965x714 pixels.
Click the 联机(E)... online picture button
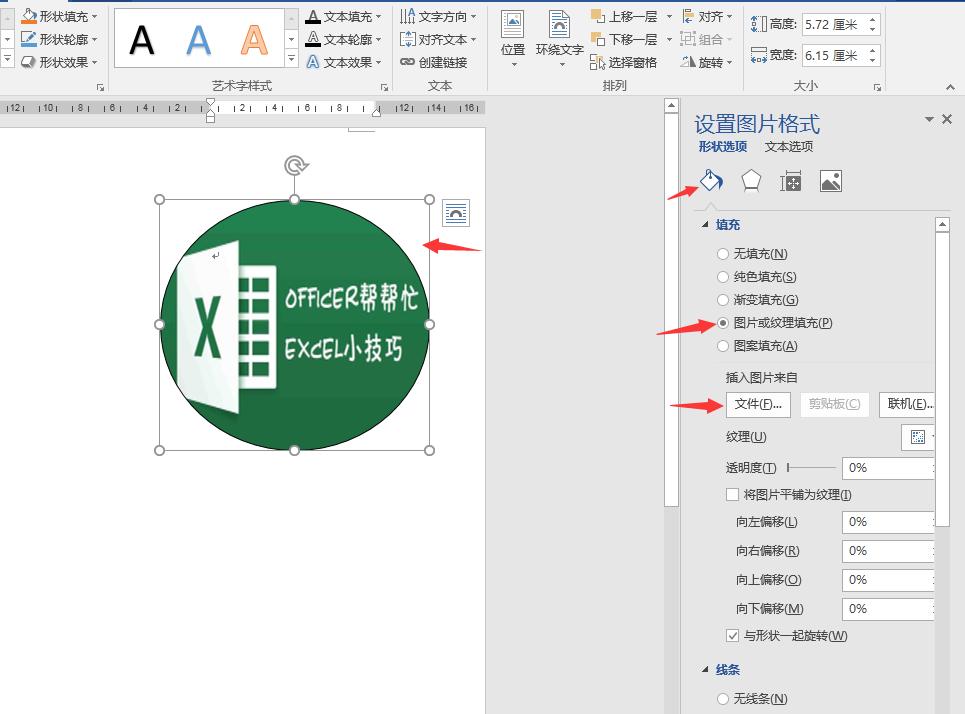tap(907, 404)
